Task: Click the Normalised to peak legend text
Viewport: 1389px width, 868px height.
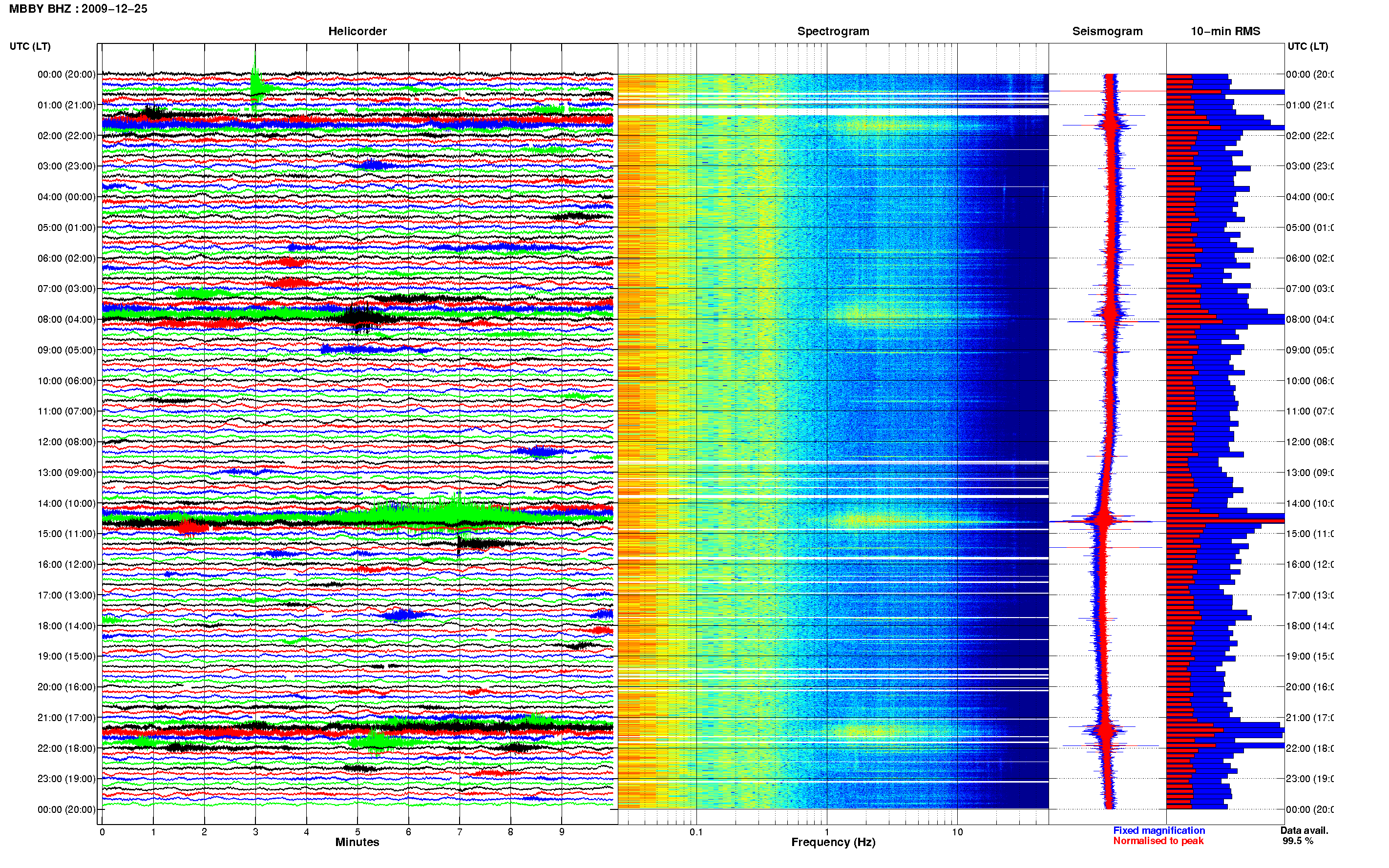Action: [x=1158, y=841]
